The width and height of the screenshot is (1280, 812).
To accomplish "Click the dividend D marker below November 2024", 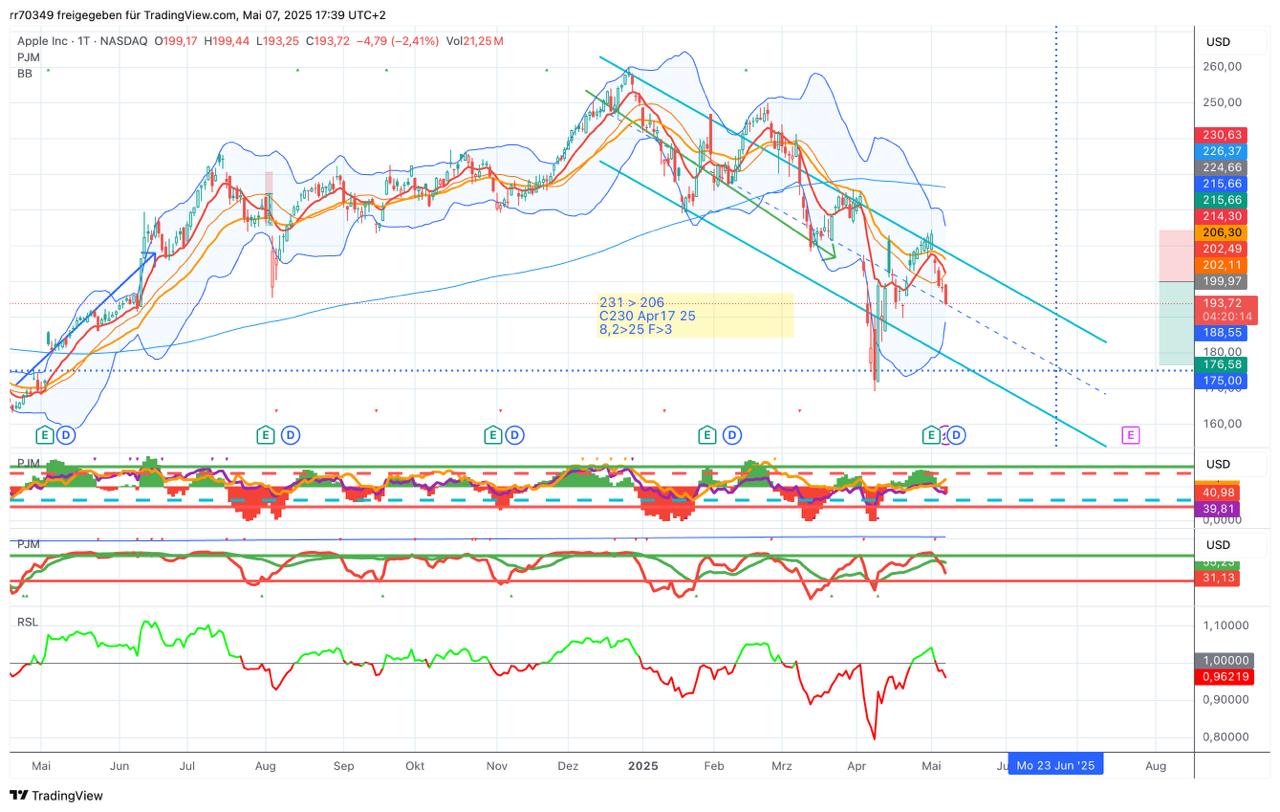I will [514, 435].
